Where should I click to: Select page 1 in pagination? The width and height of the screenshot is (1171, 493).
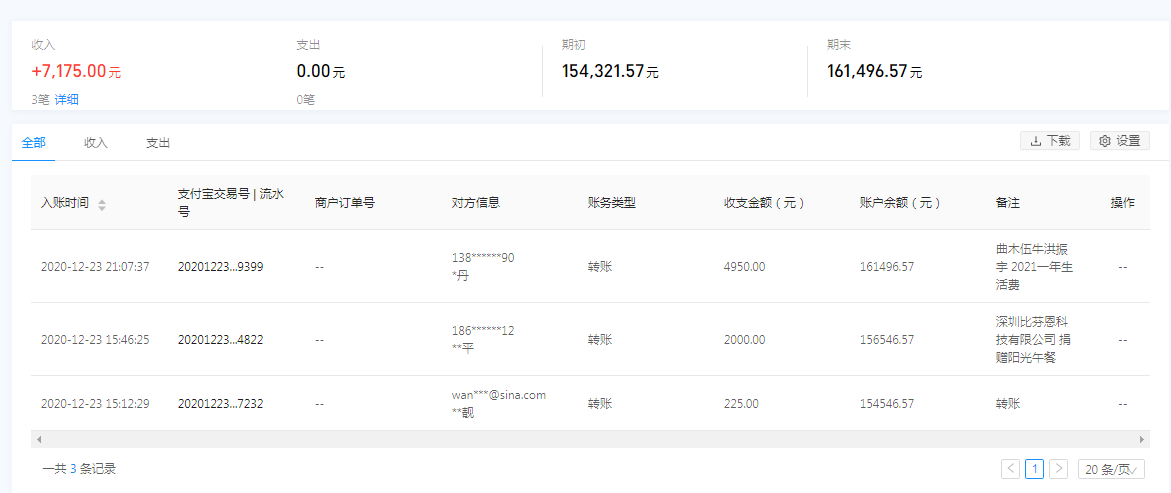tap(1034, 469)
